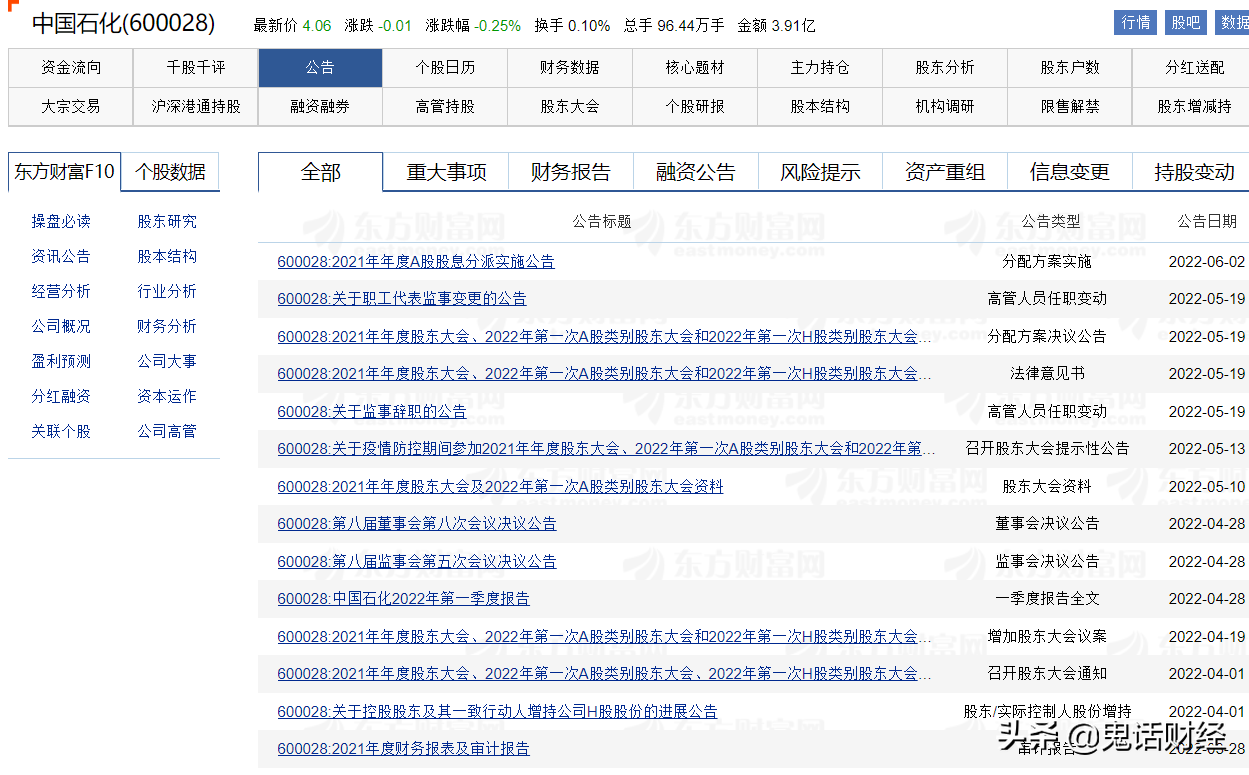Click the 一季度报告全文 type cell

pos(1047,598)
